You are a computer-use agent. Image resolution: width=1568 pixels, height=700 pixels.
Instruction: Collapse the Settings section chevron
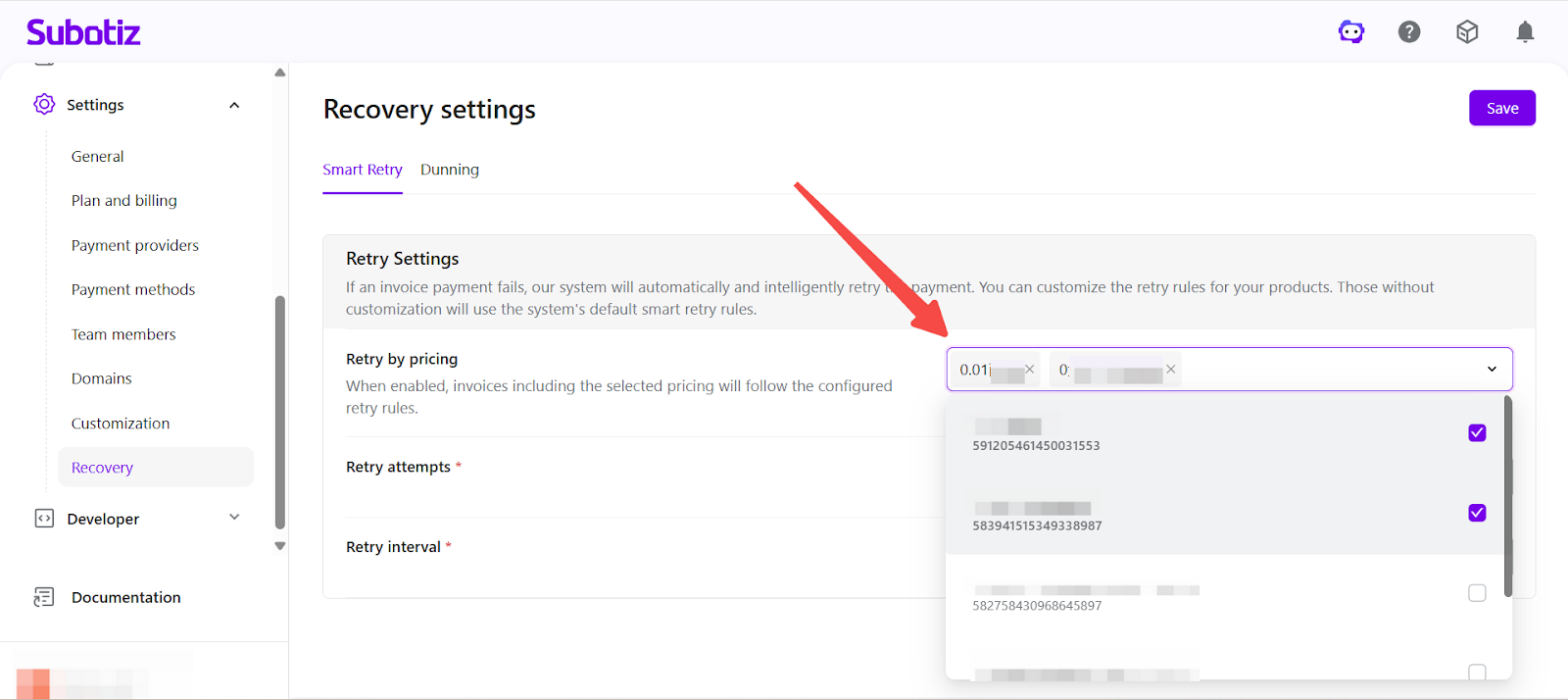pos(234,105)
